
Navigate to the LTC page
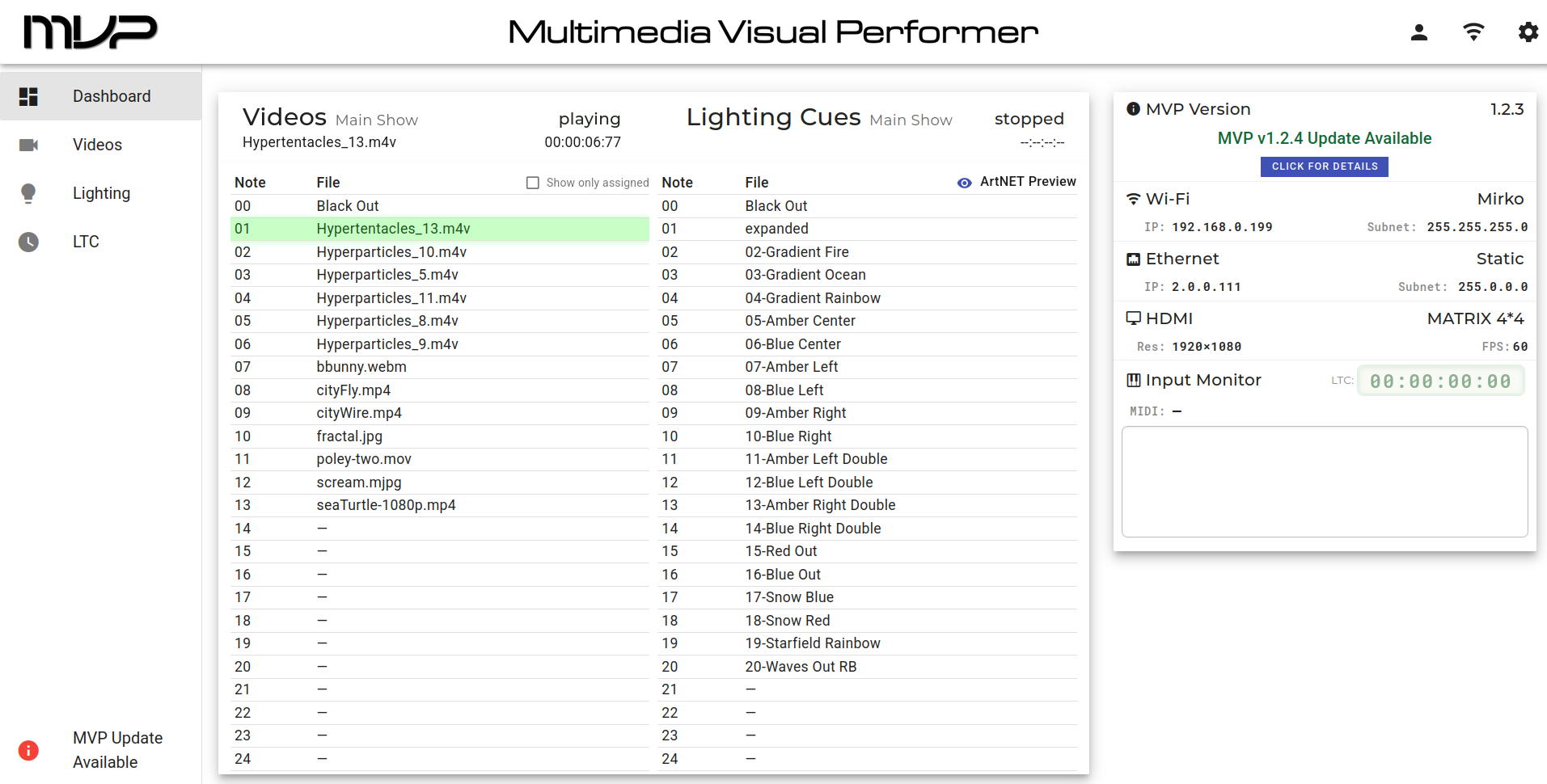tap(86, 242)
